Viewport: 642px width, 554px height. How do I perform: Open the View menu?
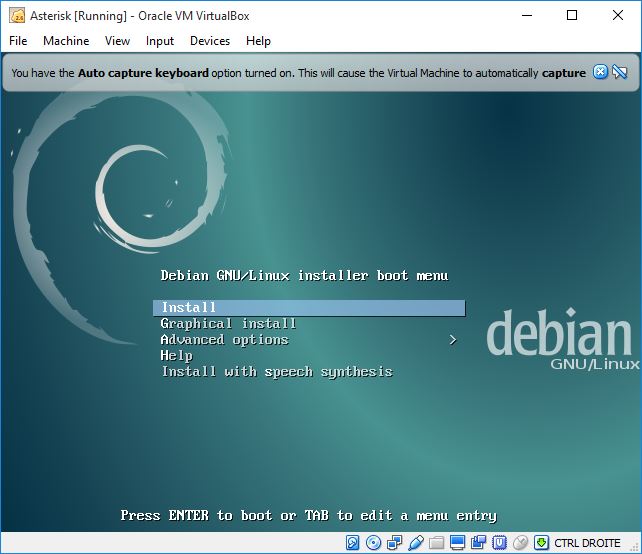coord(117,41)
